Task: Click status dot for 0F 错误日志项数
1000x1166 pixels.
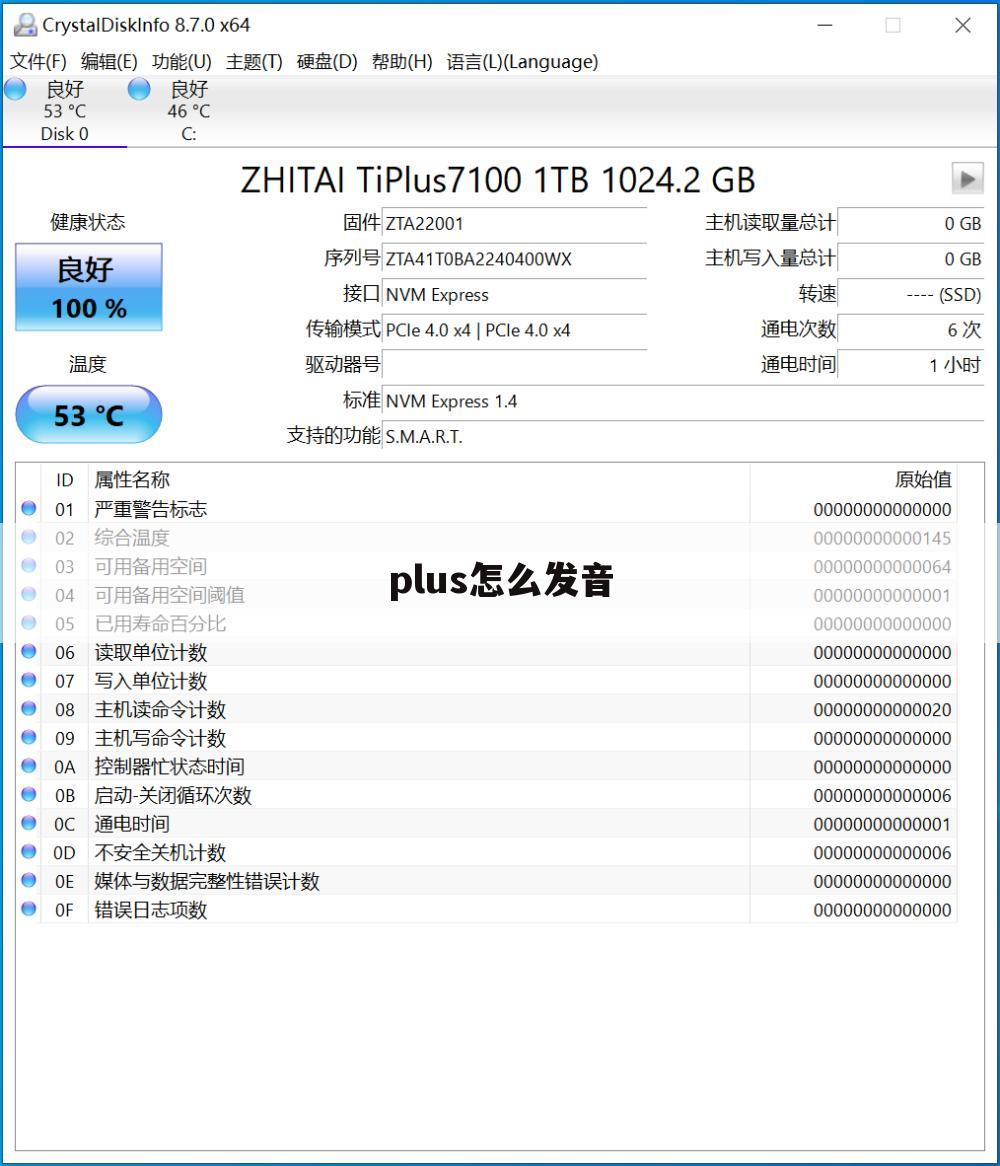Action: 29,909
